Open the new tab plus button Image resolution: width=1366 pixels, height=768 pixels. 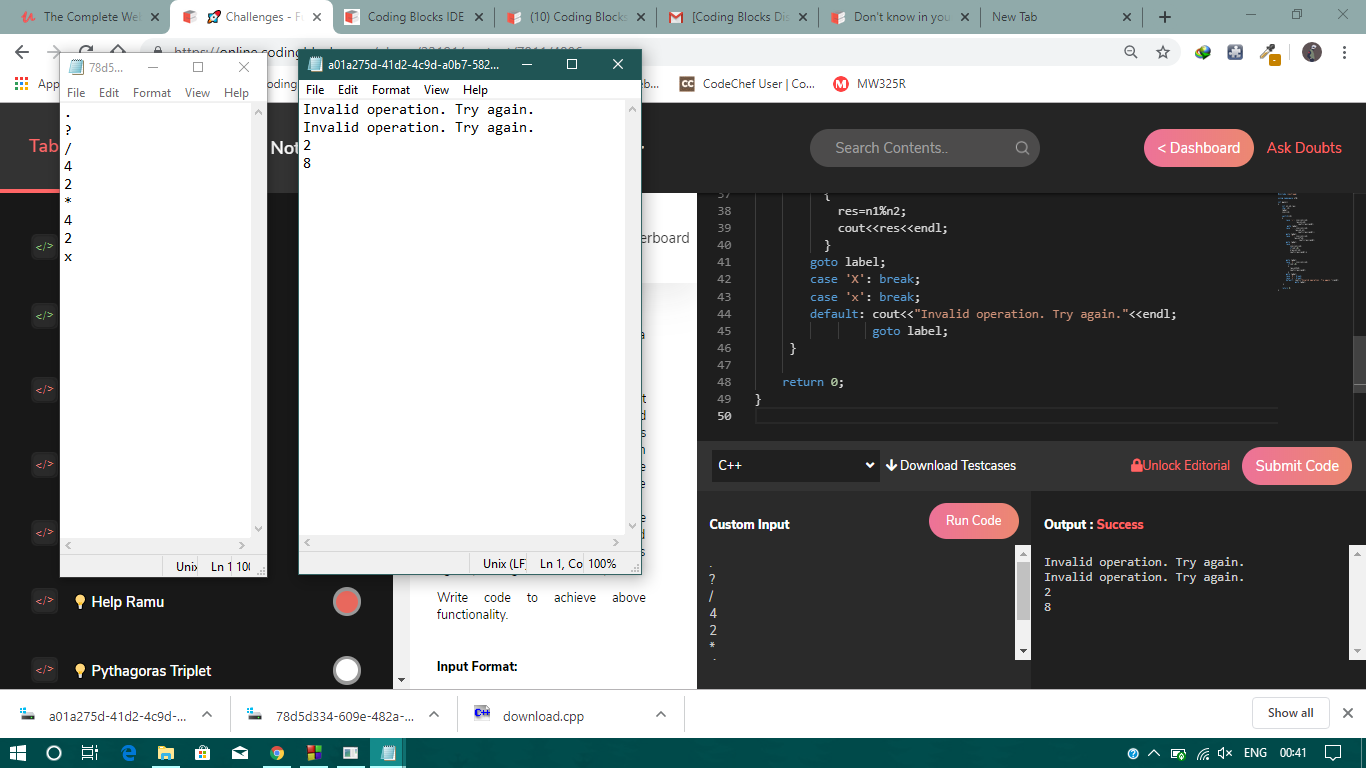click(1164, 17)
